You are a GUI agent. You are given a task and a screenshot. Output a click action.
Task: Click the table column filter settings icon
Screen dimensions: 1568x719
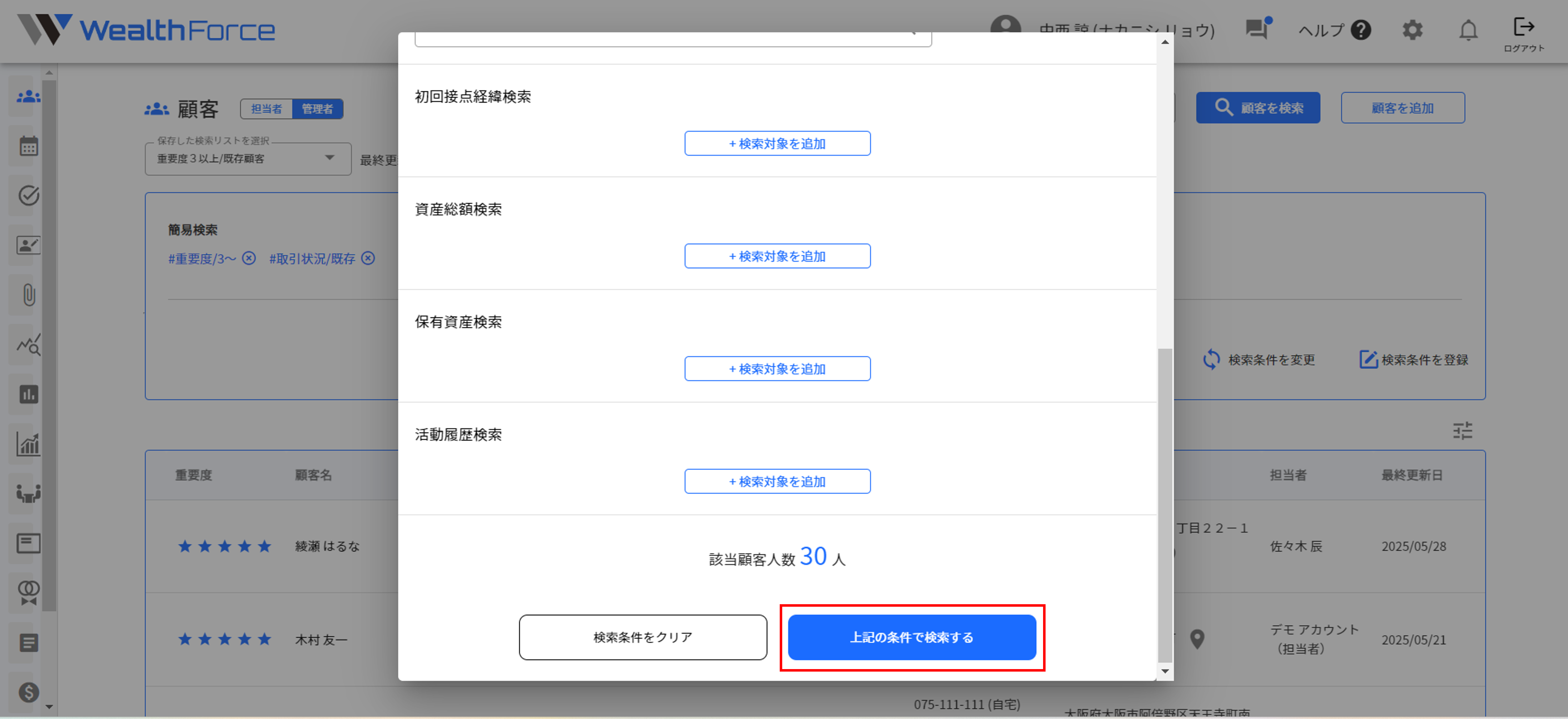[x=1463, y=430]
